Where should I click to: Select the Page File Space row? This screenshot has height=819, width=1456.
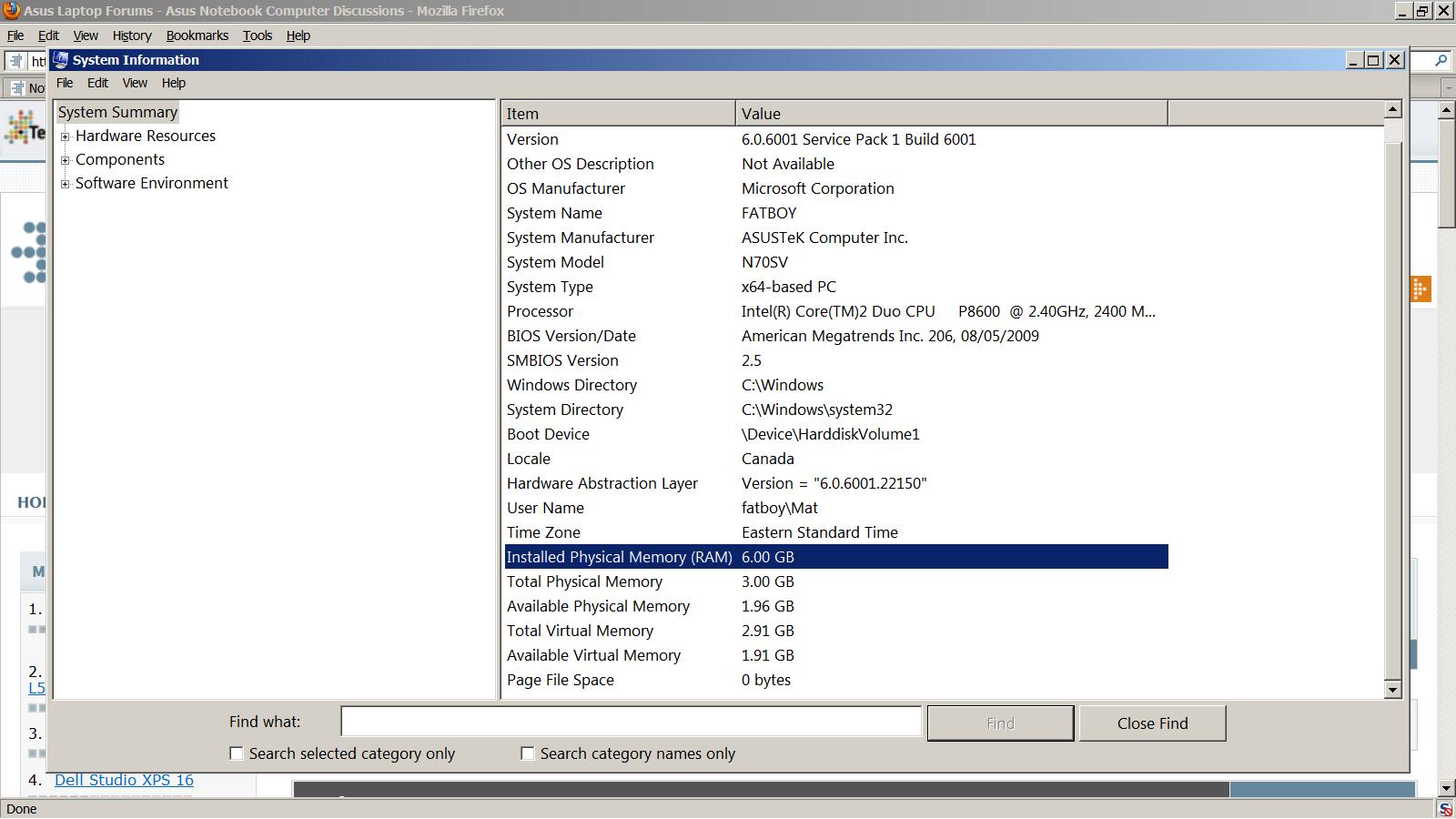coord(836,680)
